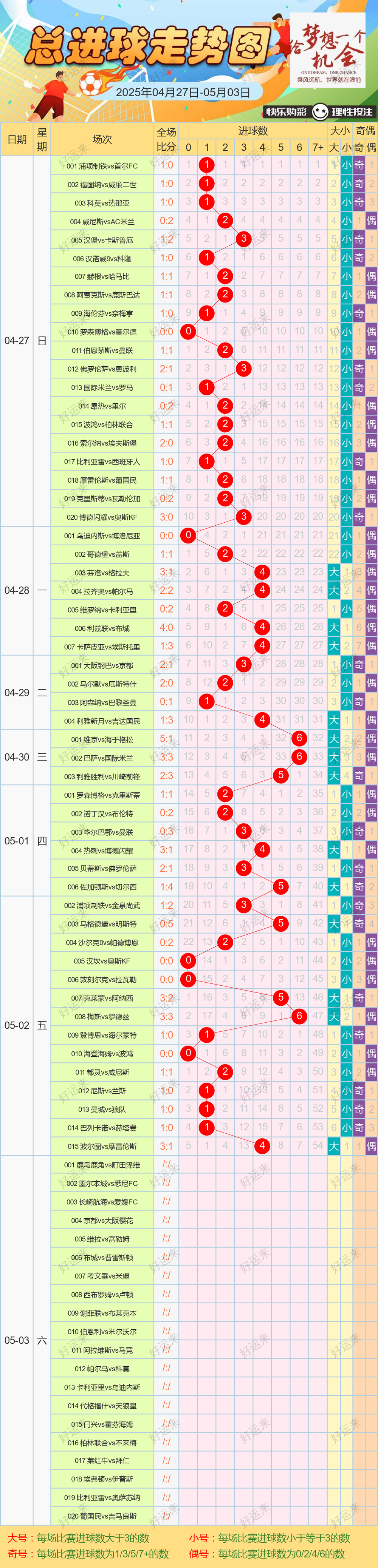Click the 4:0 score for 利兹联vs布城
The width and height of the screenshot is (378, 1568).
pyautogui.click(x=166, y=628)
